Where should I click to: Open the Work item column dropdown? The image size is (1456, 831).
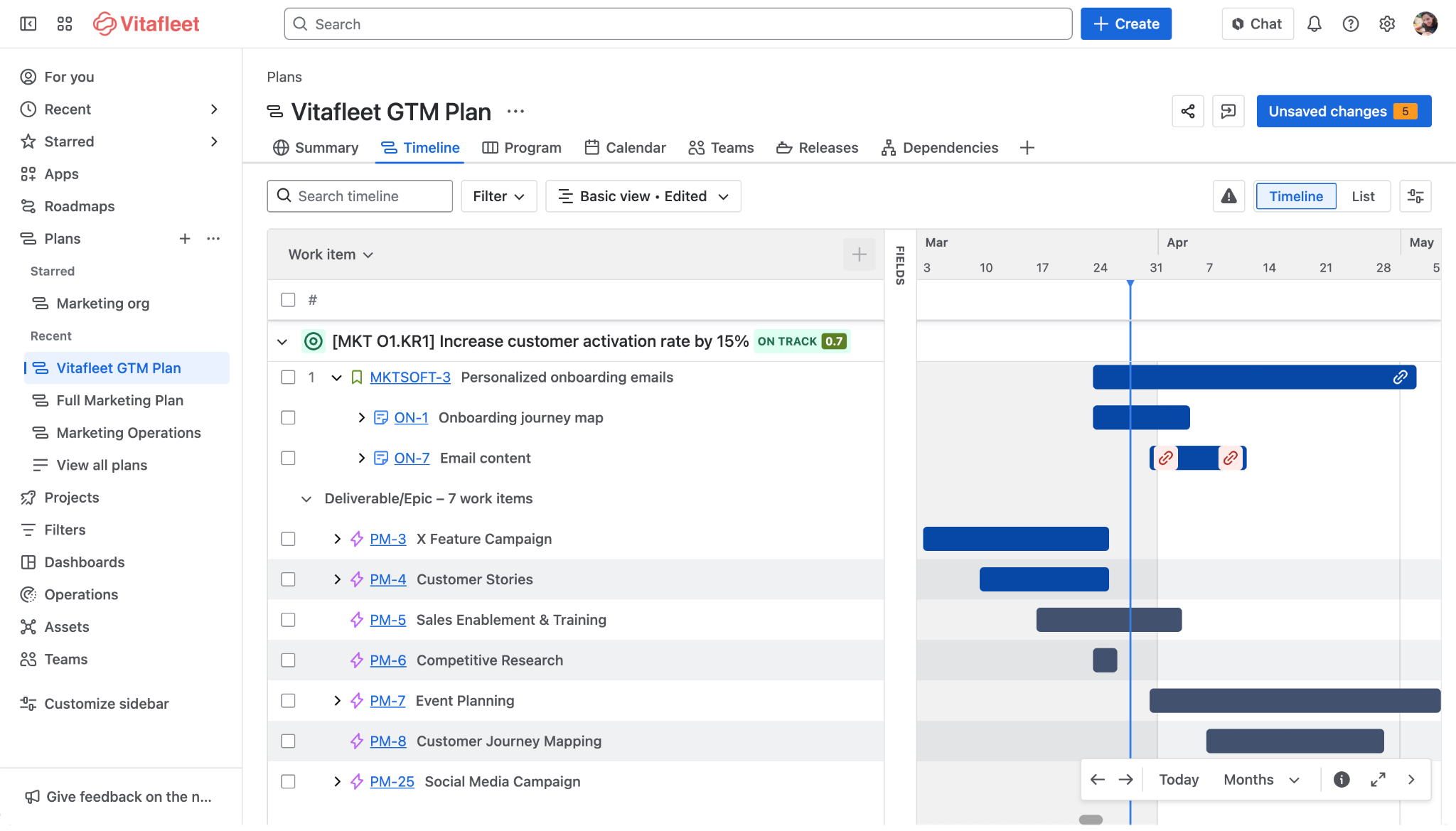(331, 254)
